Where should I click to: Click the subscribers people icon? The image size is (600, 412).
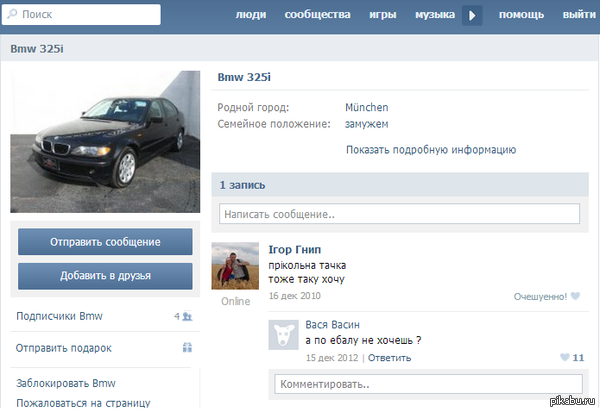[x=187, y=316]
